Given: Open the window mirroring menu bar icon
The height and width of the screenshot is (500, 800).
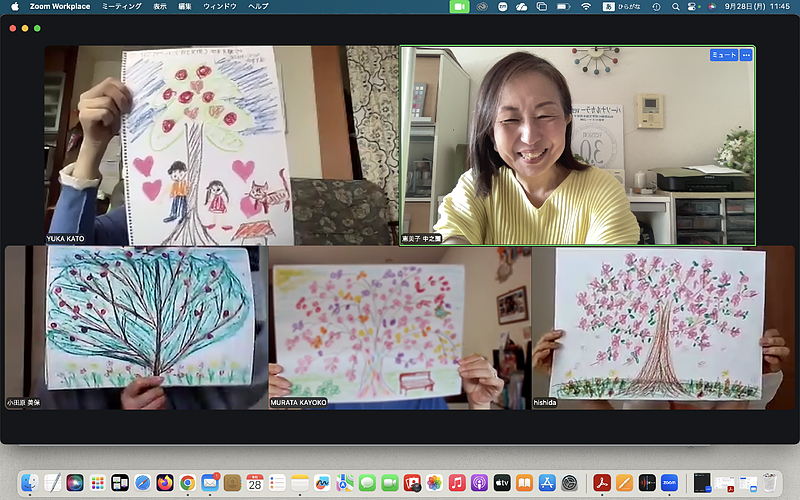Looking at the screenshot, I should tap(542, 6).
